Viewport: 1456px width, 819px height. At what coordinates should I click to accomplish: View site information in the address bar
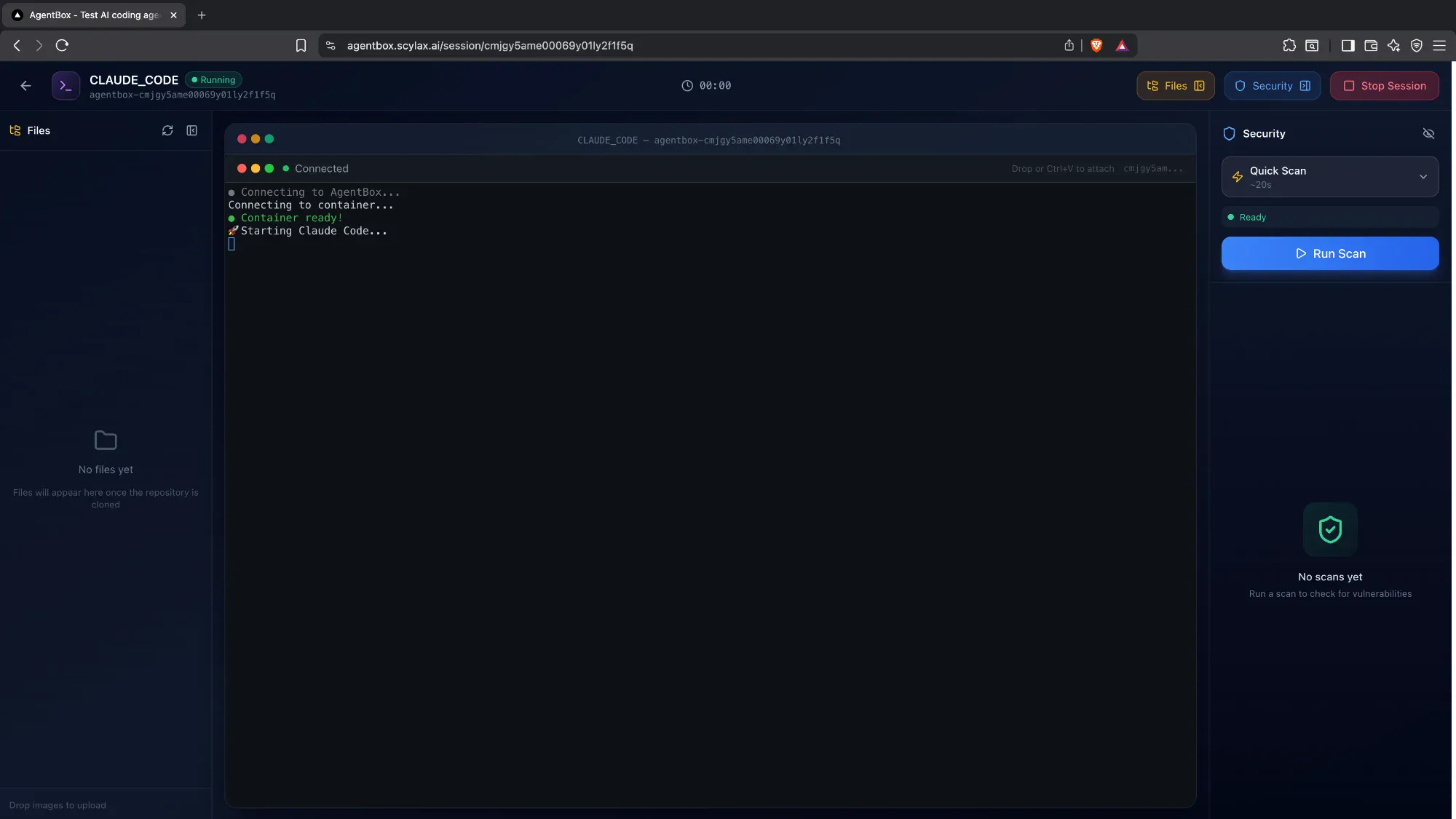point(331,45)
